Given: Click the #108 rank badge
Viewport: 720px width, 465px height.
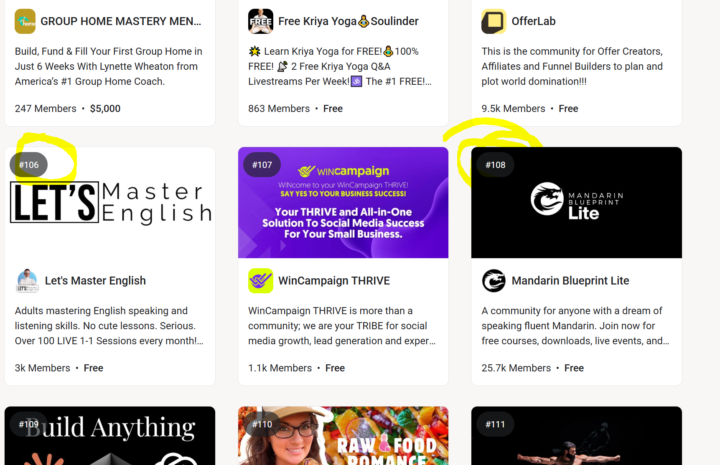Looking at the screenshot, I should (495, 165).
